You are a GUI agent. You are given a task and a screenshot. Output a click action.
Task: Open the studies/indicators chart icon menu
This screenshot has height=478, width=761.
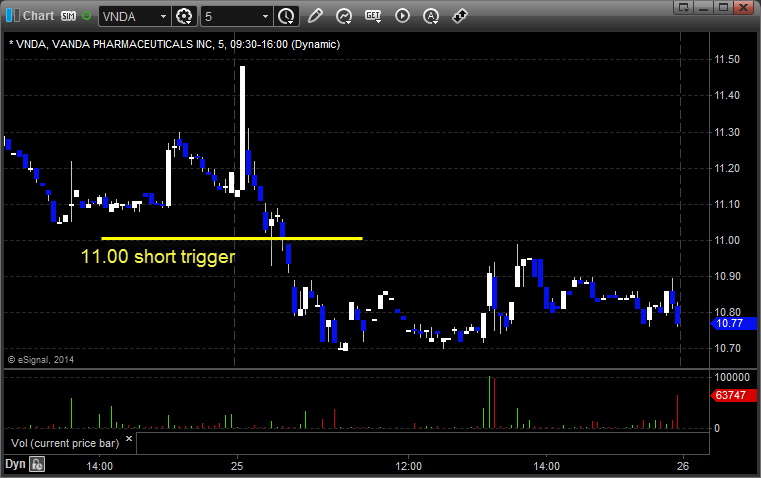pos(344,16)
